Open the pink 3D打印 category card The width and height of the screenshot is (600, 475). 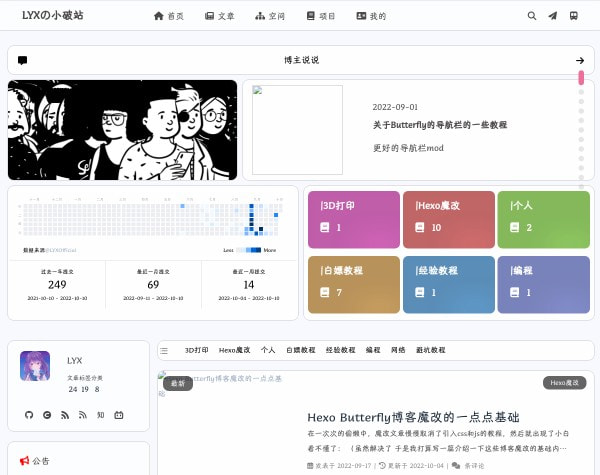pyautogui.click(x=351, y=217)
